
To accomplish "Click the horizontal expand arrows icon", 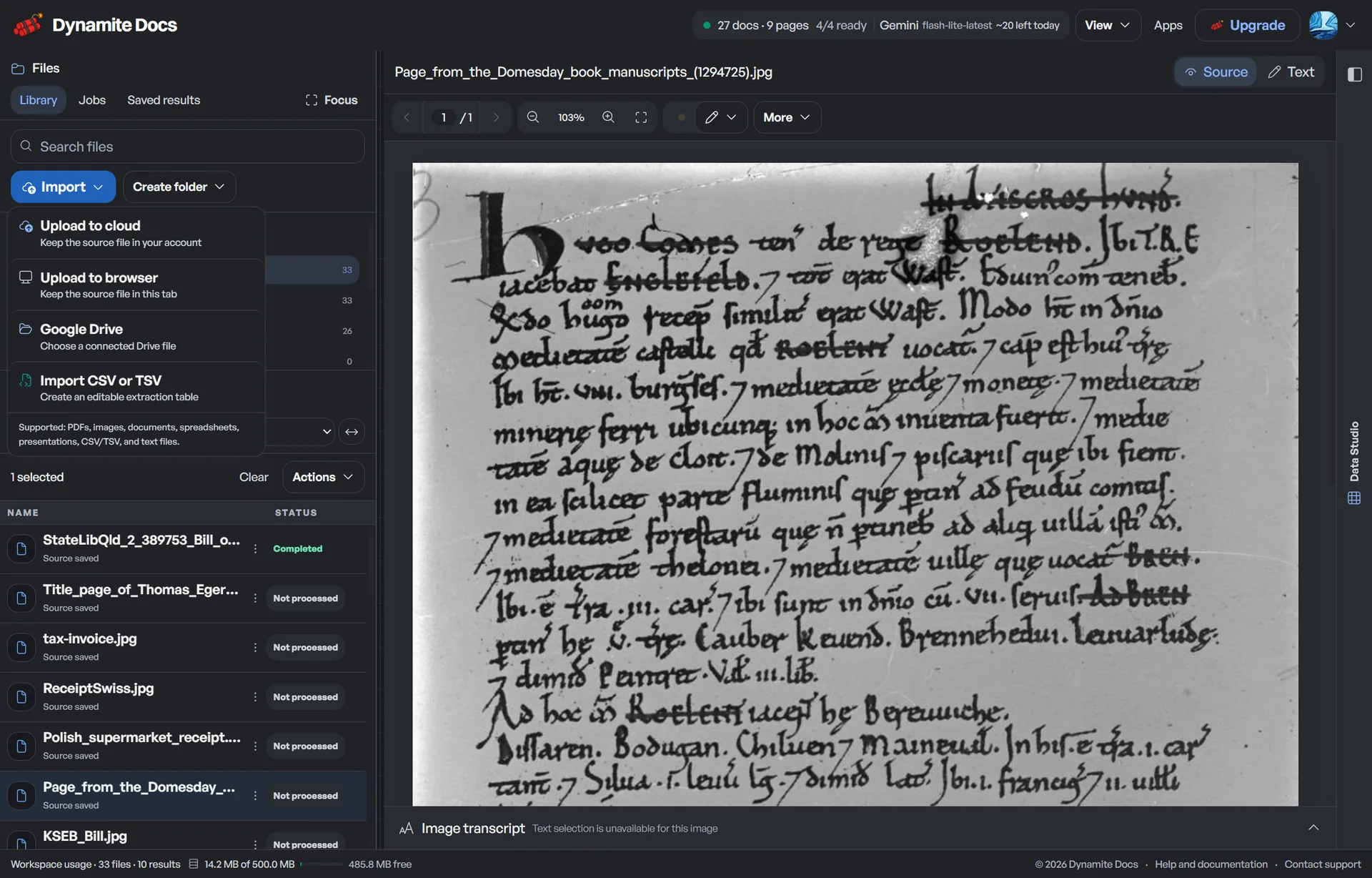I will (352, 432).
